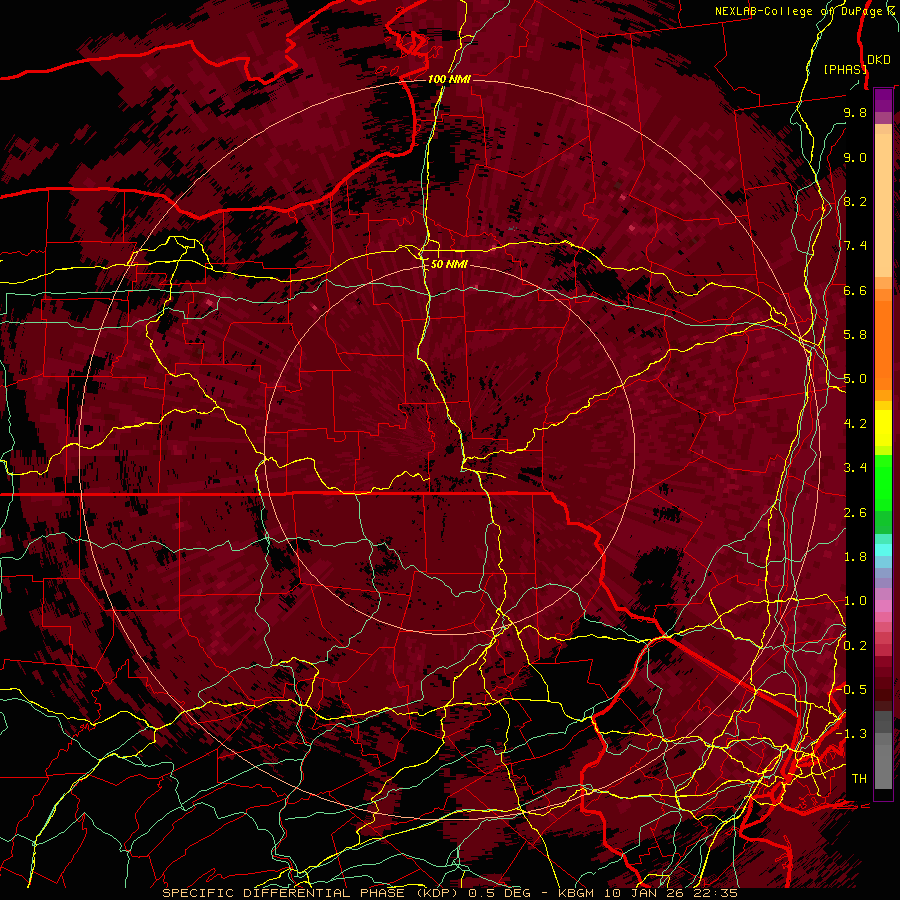The image size is (900, 900).
Task: Select the DKD product label
Action: click(x=878, y=59)
